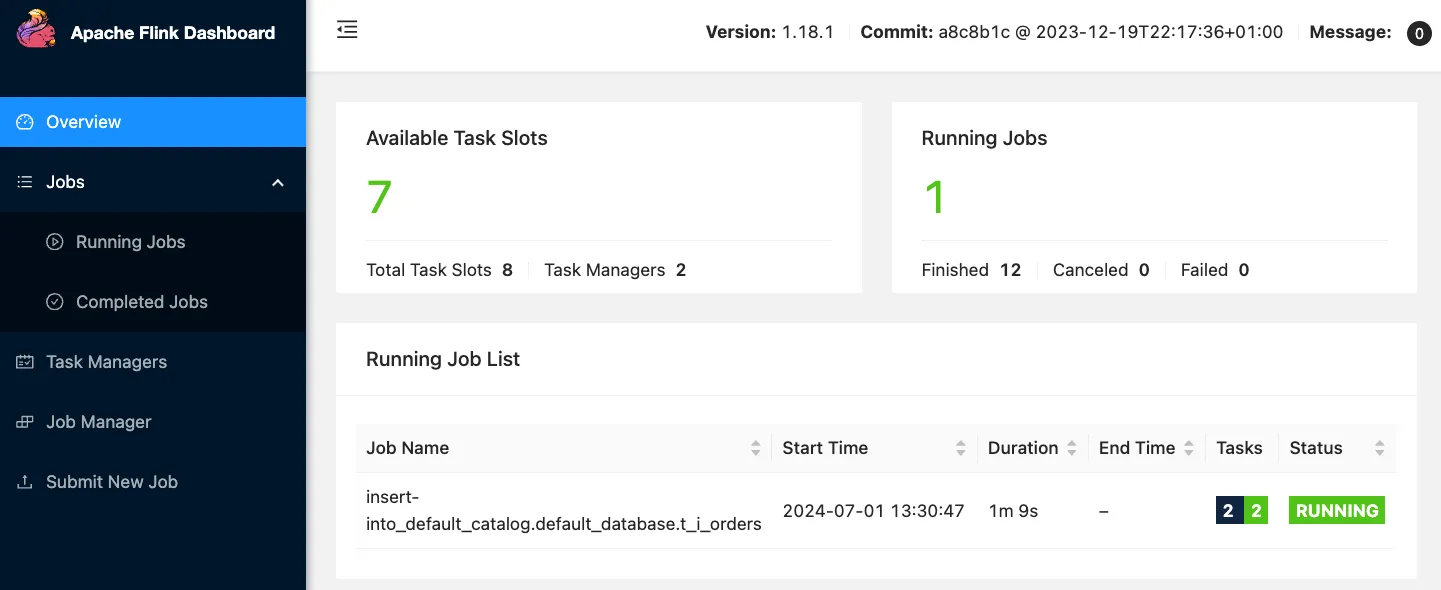Open the Task Managers menu item
This screenshot has height=590, width=1441.
coord(106,362)
